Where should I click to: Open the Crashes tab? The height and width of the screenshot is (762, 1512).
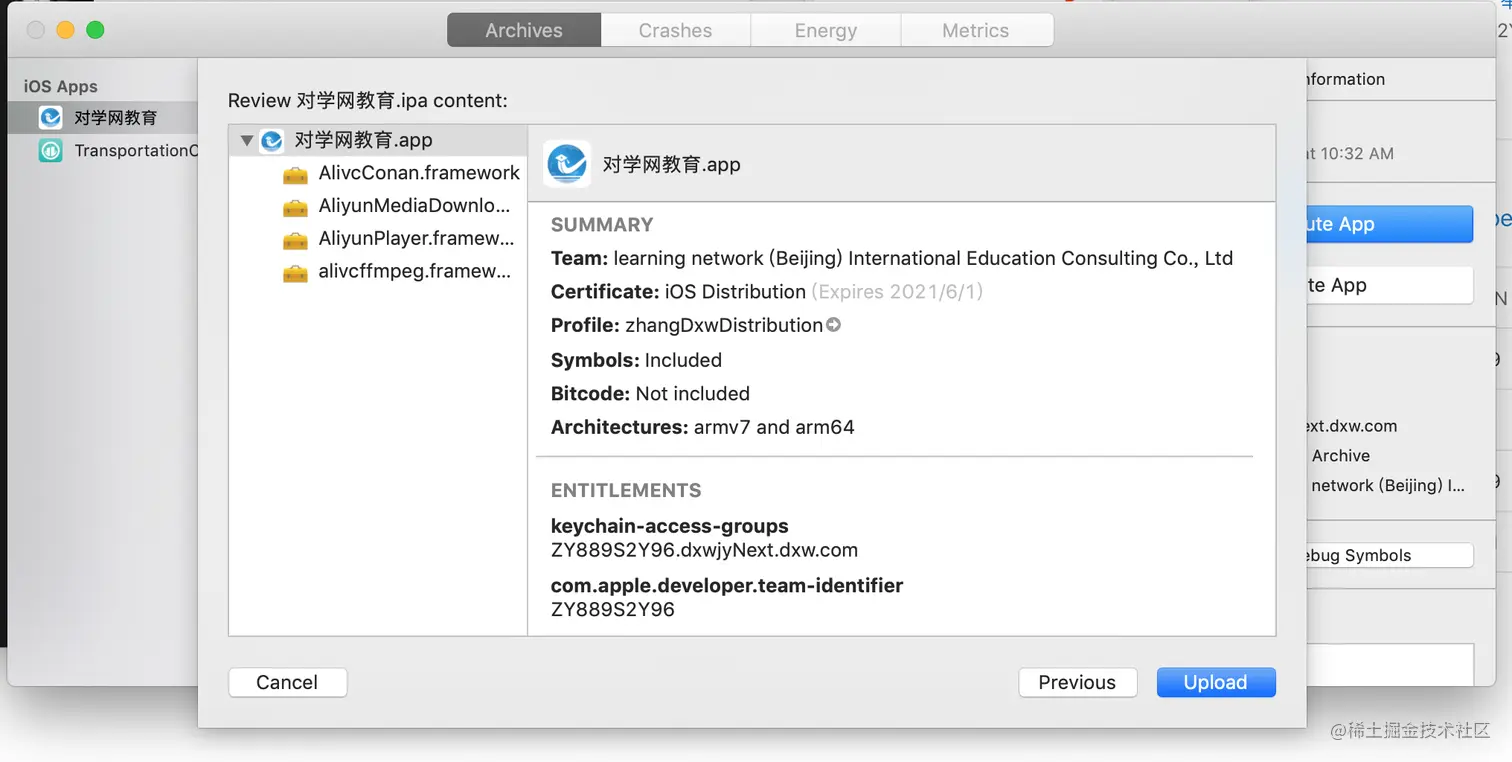675,30
